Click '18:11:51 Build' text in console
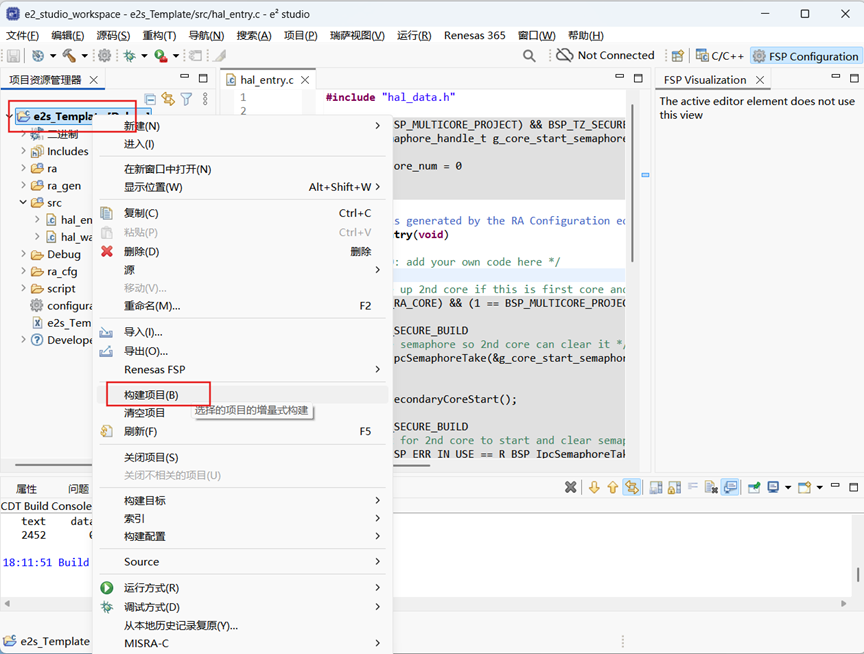 [x=46, y=562]
